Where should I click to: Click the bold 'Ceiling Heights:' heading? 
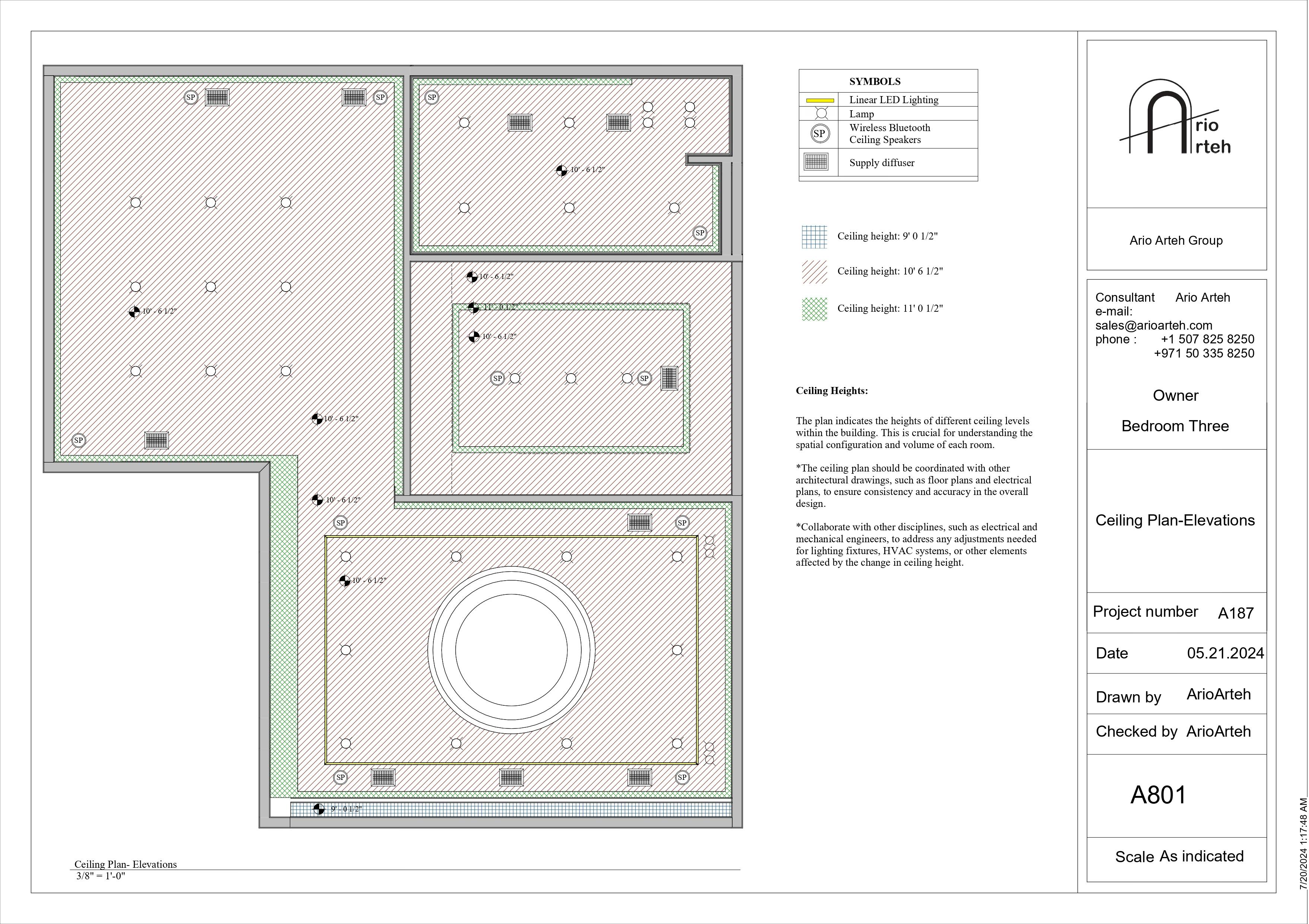[x=832, y=391]
